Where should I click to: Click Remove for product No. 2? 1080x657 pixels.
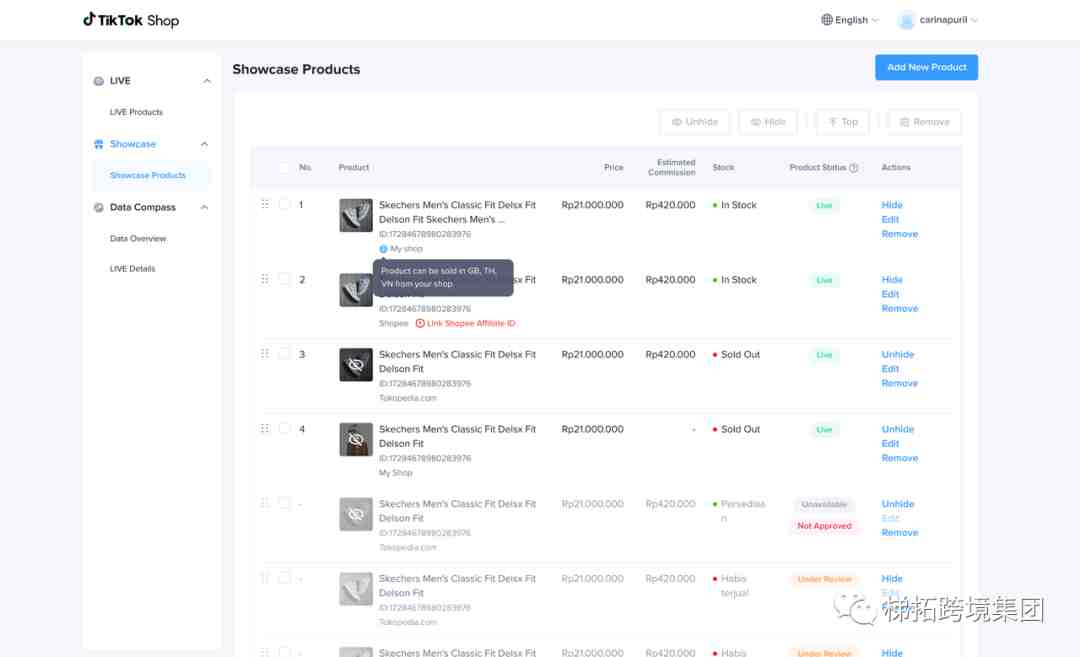[900, 309]
